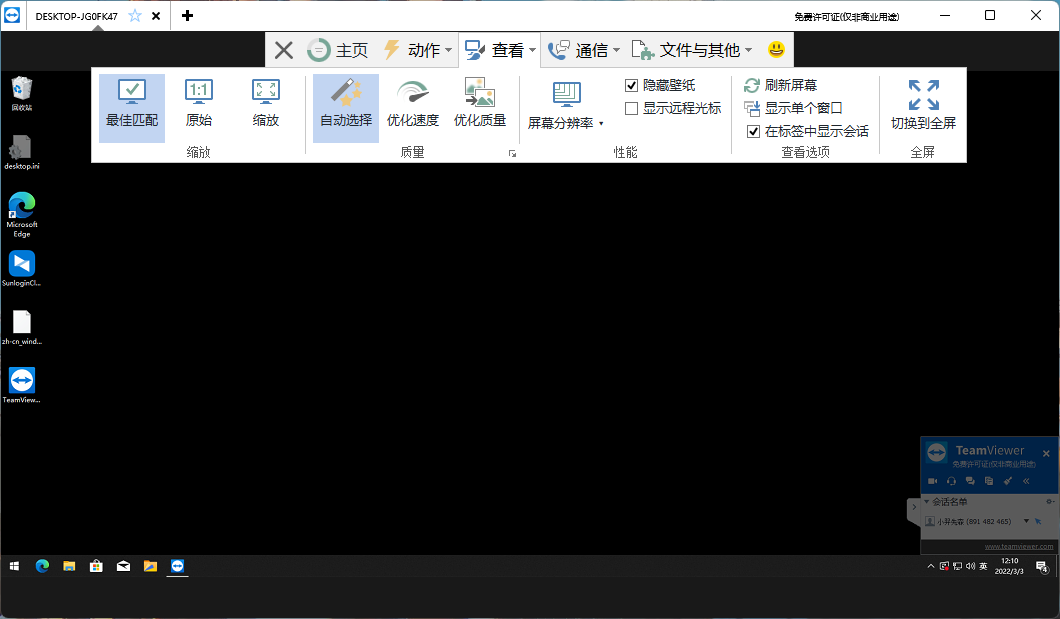Screen dimensions: 1060x619
Task: Open voice chat headset icon in session panel
Action: (951, 481)
